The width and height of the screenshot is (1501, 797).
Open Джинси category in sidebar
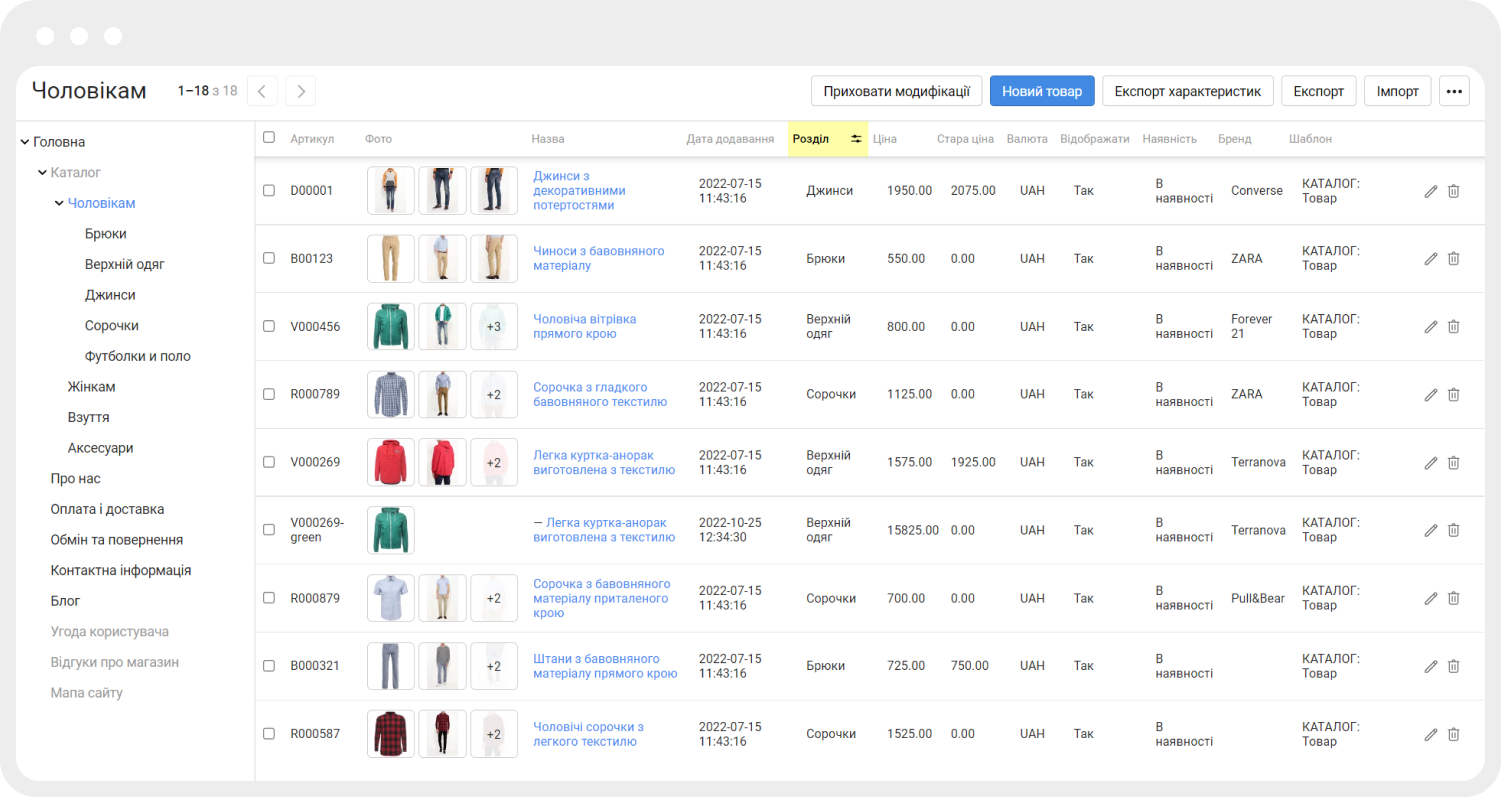coord(110,295)
